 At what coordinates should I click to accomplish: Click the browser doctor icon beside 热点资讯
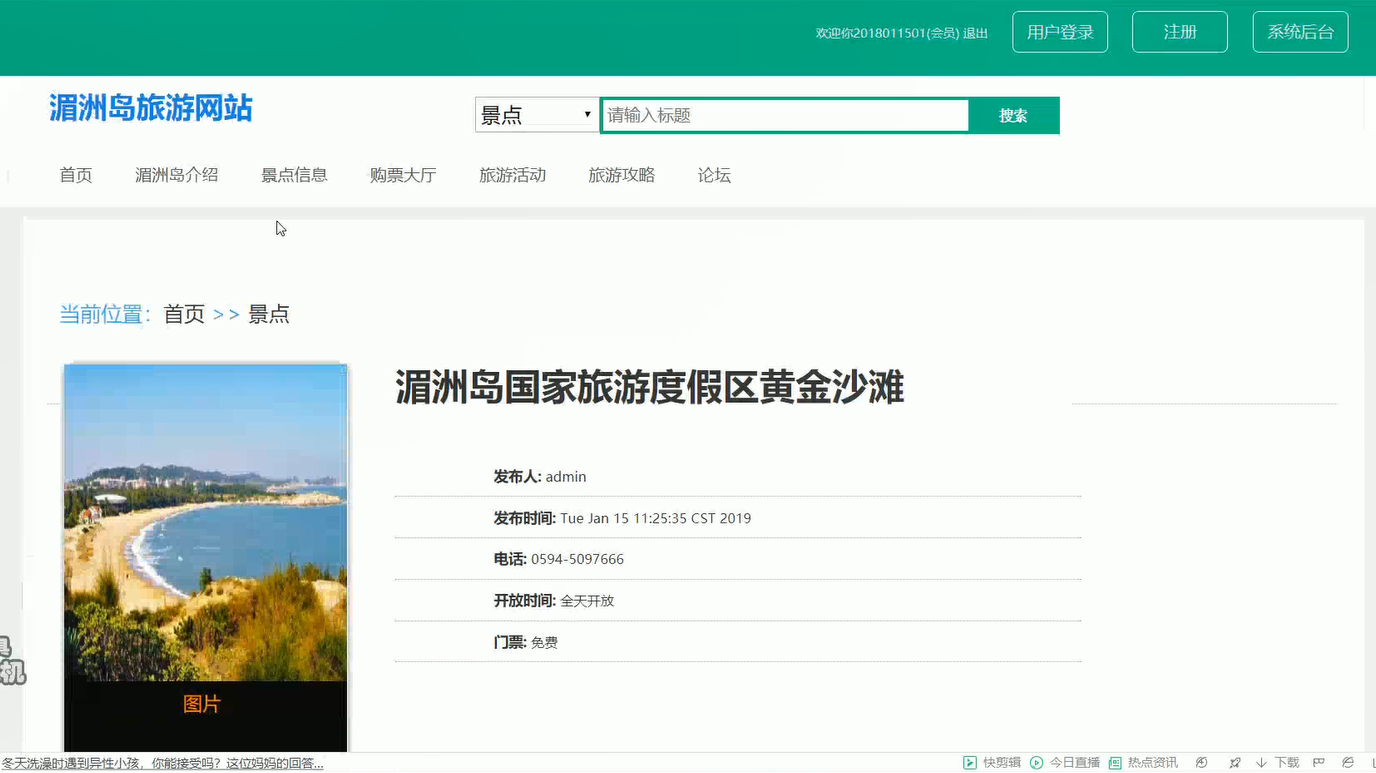pos(1202,763)
